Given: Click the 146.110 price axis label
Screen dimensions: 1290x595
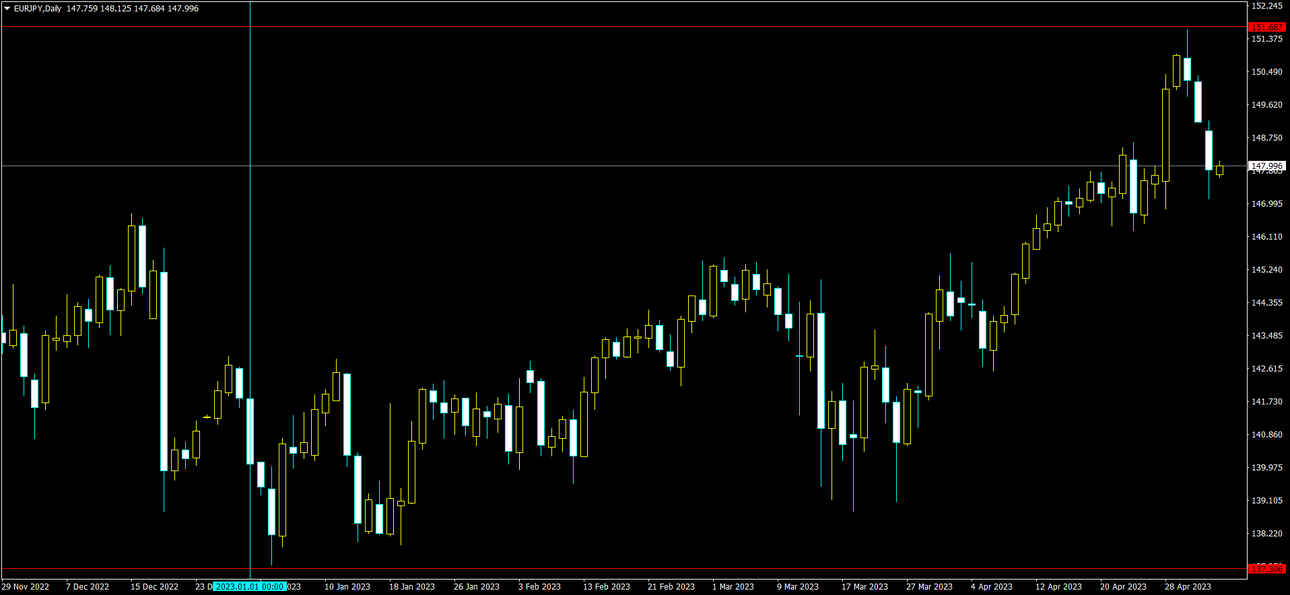Looking at the screenshot, I should [x=1267, y=237].
